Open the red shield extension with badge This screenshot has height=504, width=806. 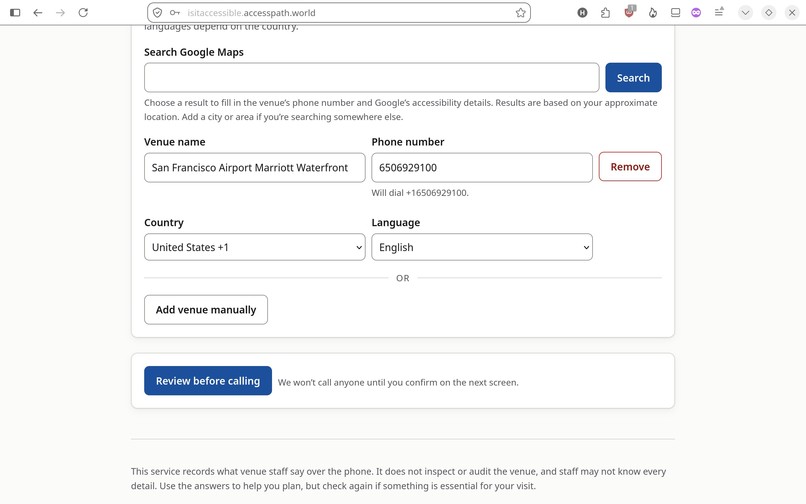coord(629,12)
